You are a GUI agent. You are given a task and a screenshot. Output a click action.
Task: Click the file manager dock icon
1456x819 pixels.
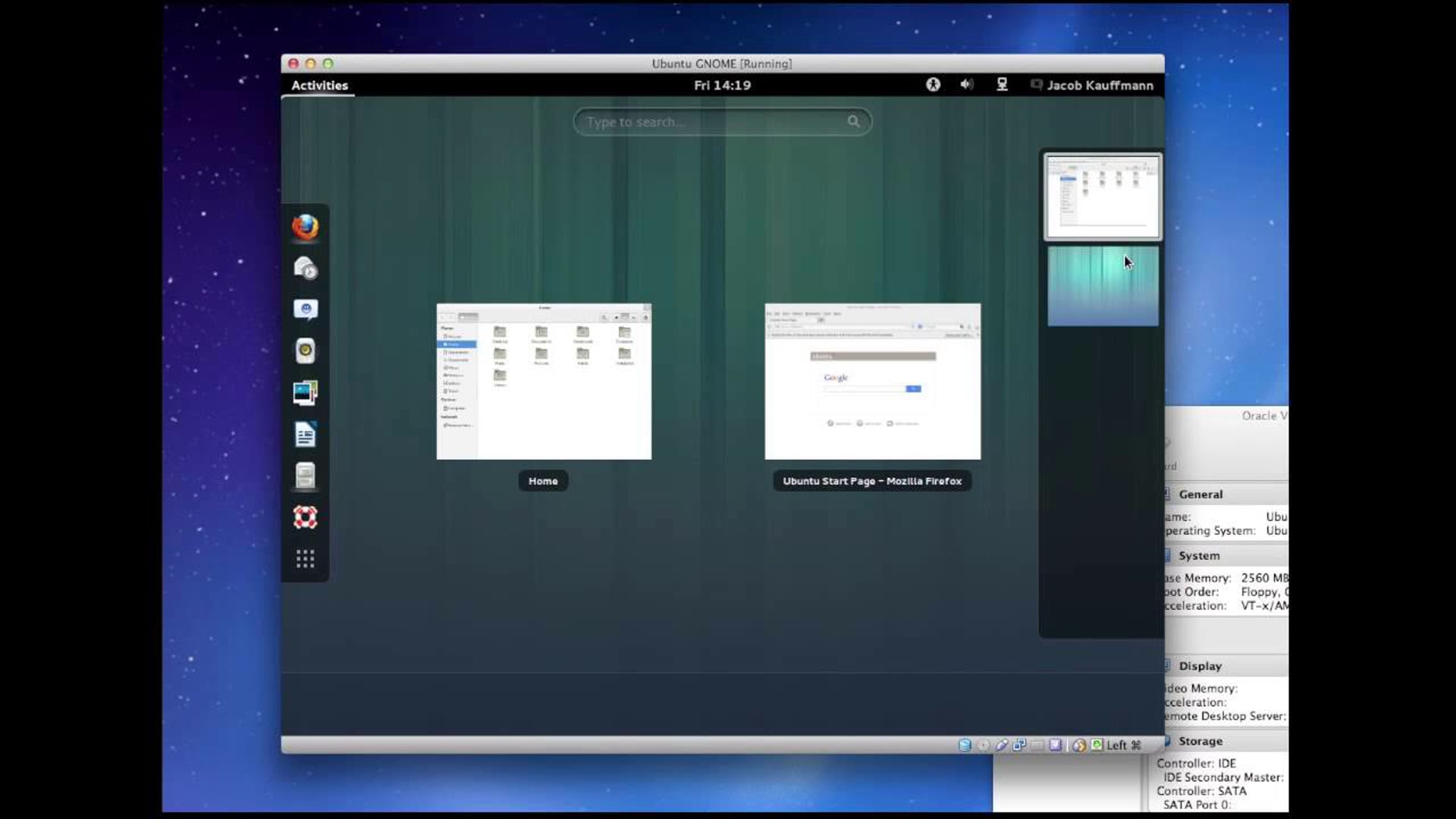point(306,475)
